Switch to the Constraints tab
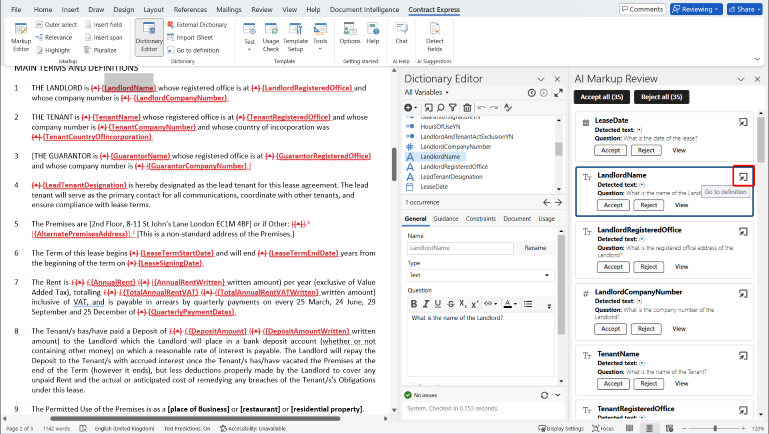This screenshot has height=434, width=769. coord(481,218)
